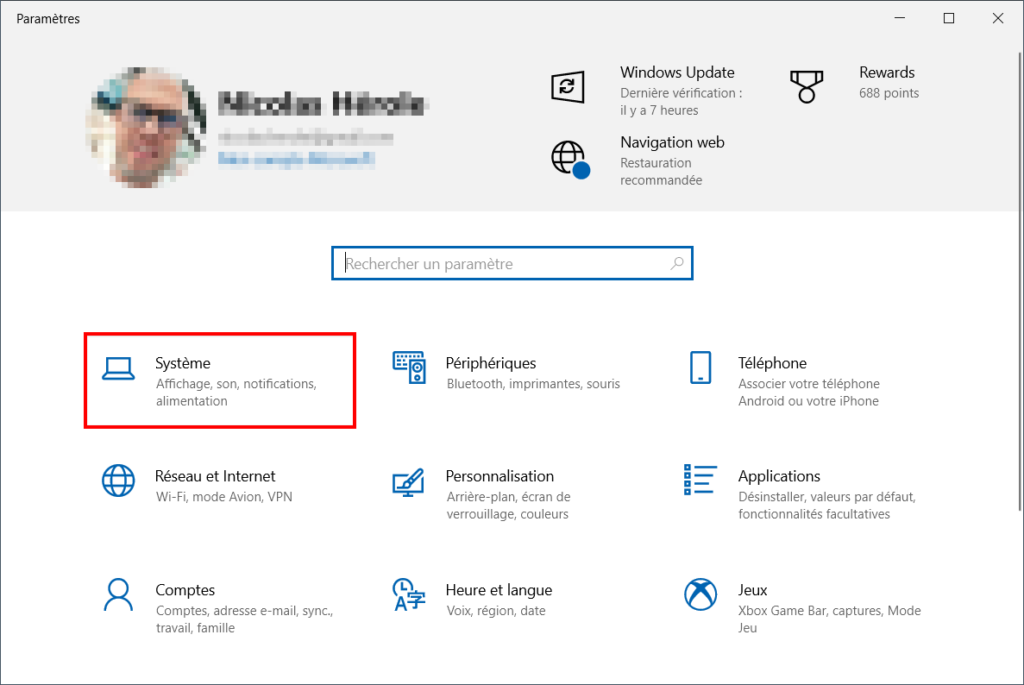Open the Jeux Xbox icon
Image resolution: width=1024 pixels, height=685 pixels.
point(700,594)
